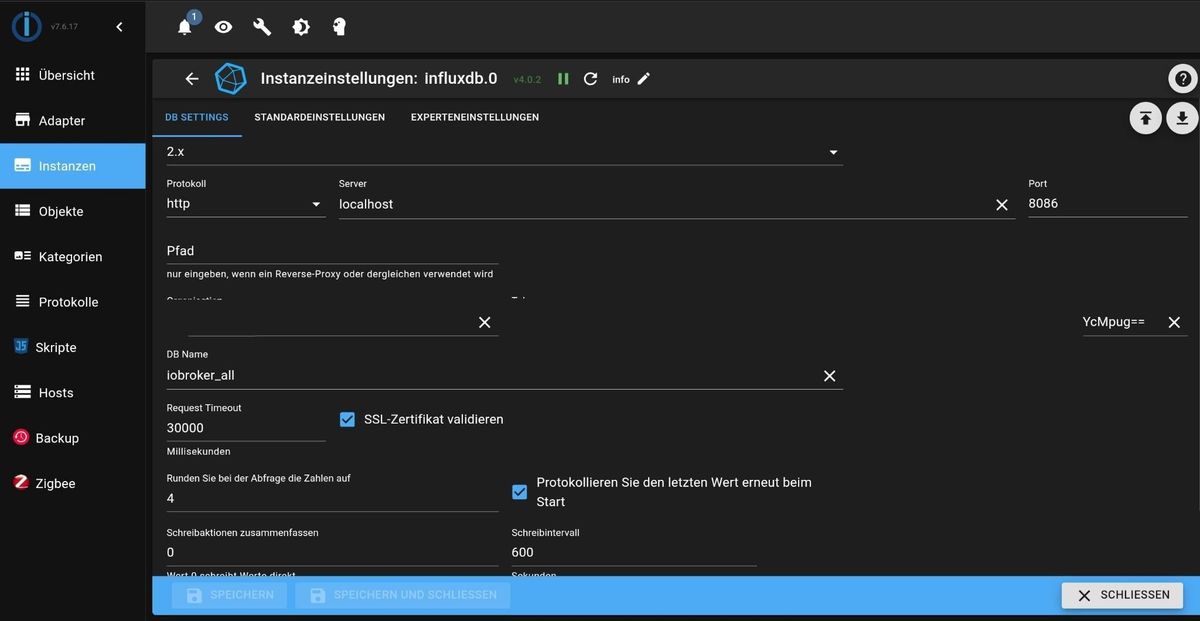The width and height of the screenshot is (1200, 621).
Task: Toggle the log last value on start checkbox
Action: pyautogui.click(x=520, y=492)
